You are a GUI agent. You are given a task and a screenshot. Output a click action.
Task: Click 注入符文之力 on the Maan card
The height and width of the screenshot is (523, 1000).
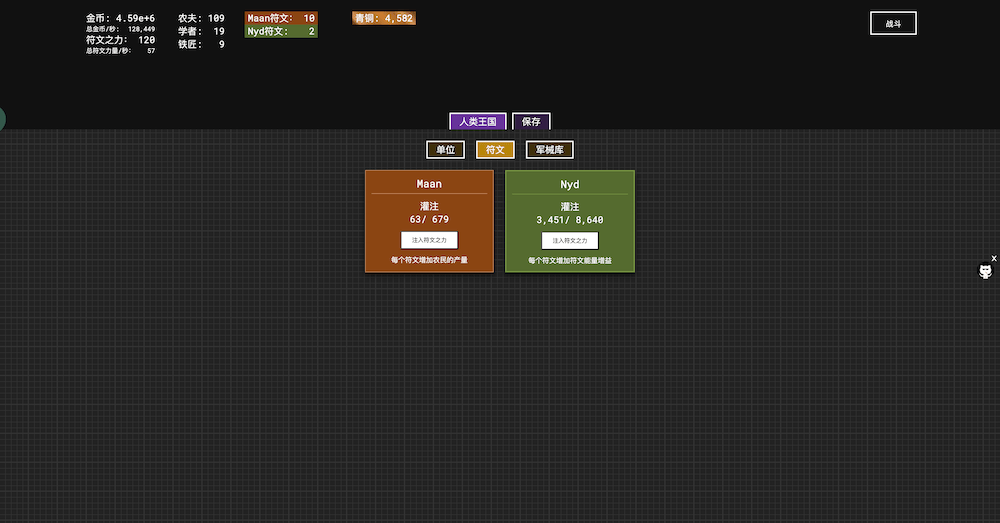coord(429,240)
